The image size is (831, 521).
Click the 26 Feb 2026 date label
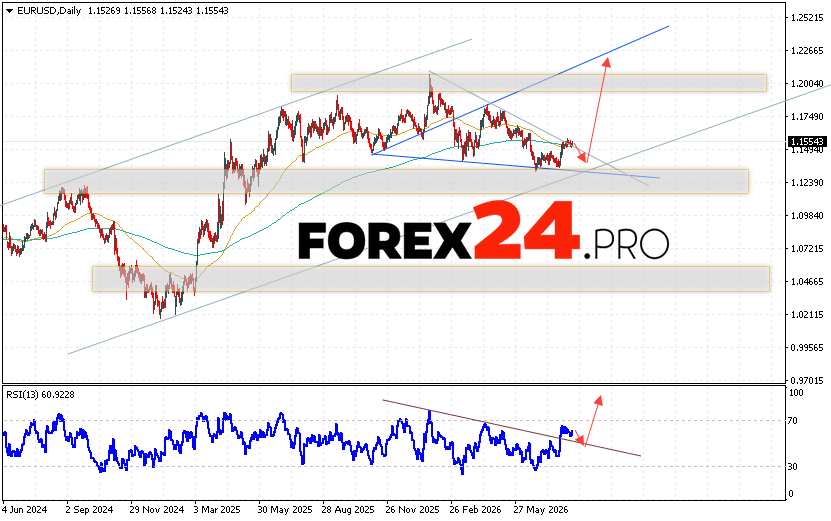475,510
